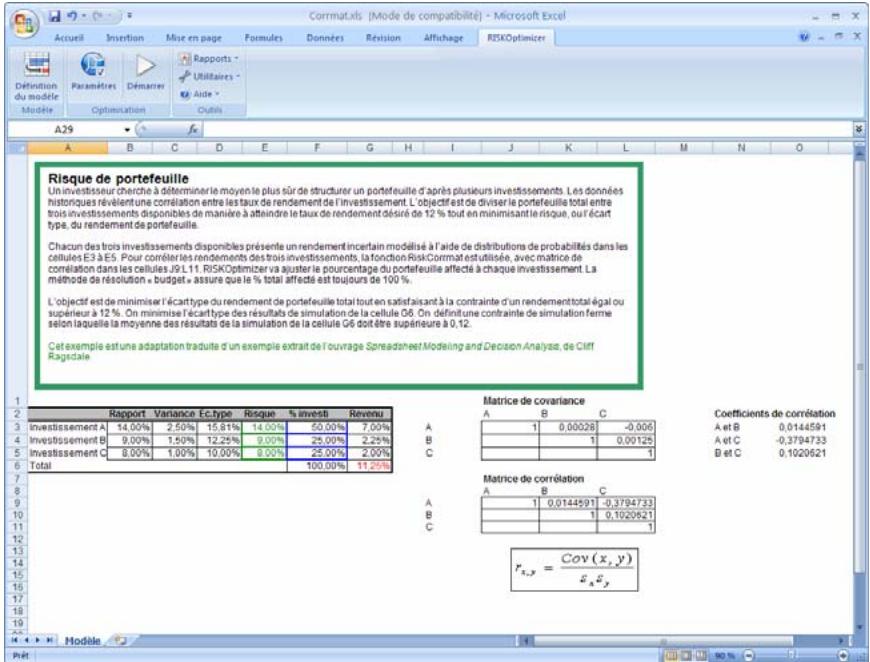The image size is (870, 662).
Task: Select the Modèle sheet tab
Action: click(81, 640)
